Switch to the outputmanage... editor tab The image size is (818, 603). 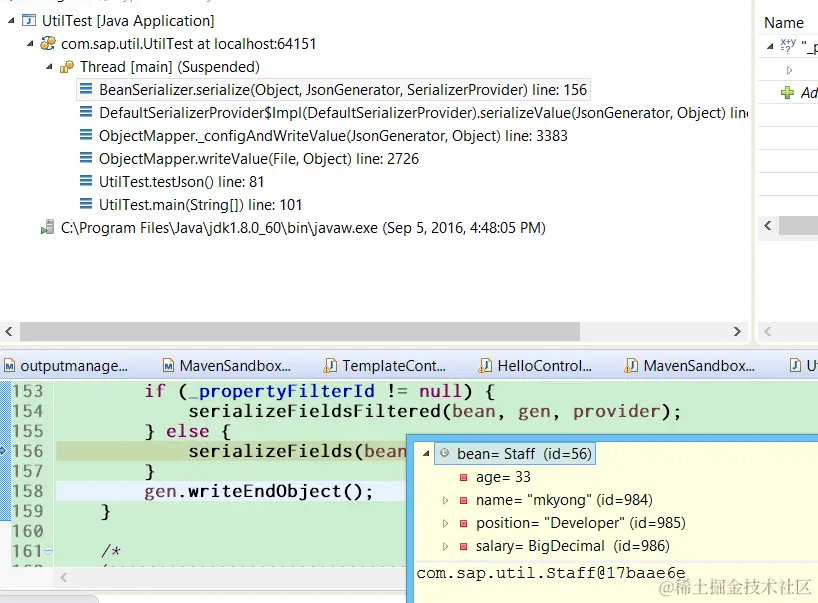pyautogui.click(x=67, y=366)
